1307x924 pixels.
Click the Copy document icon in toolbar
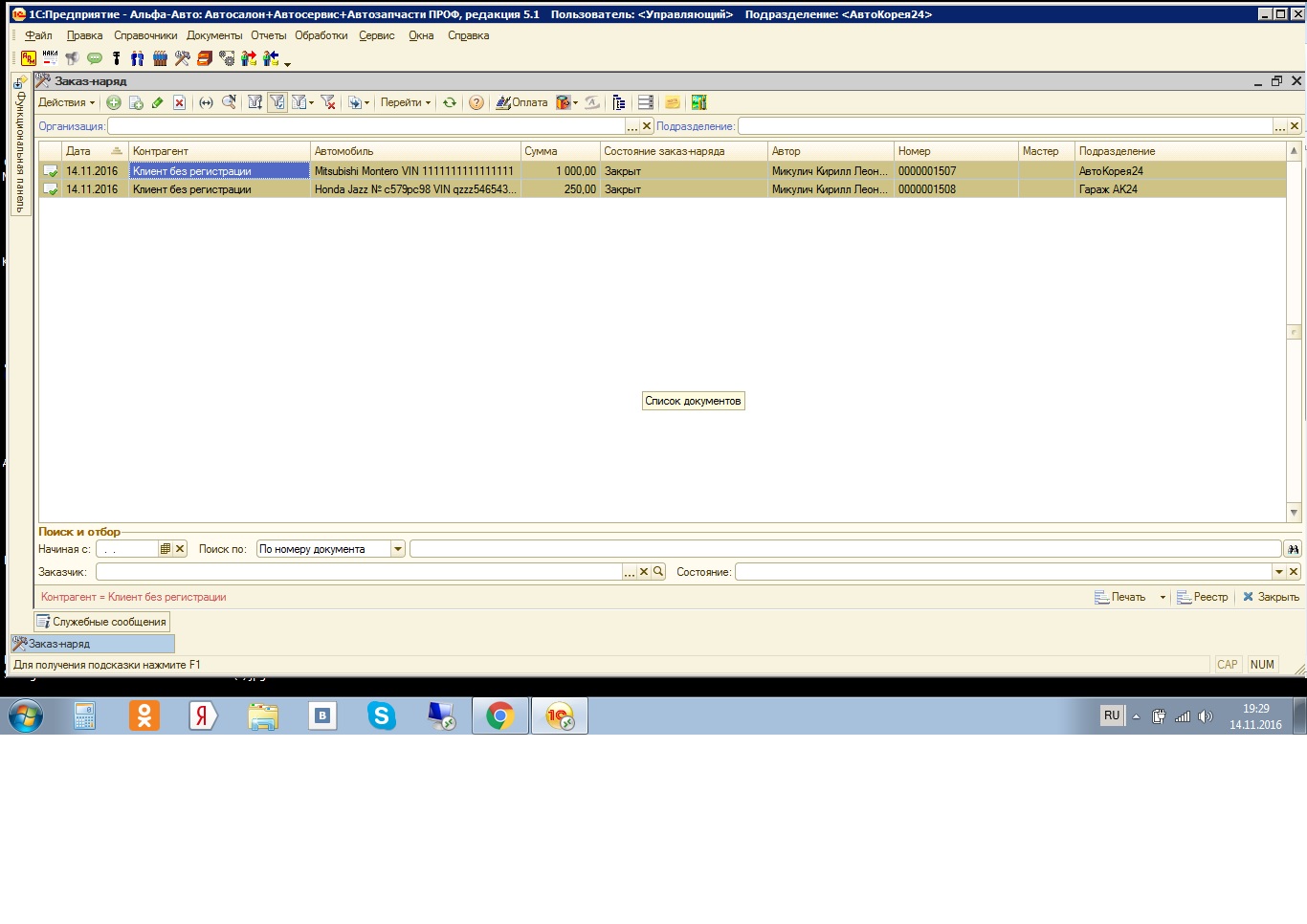click(136, 102)
